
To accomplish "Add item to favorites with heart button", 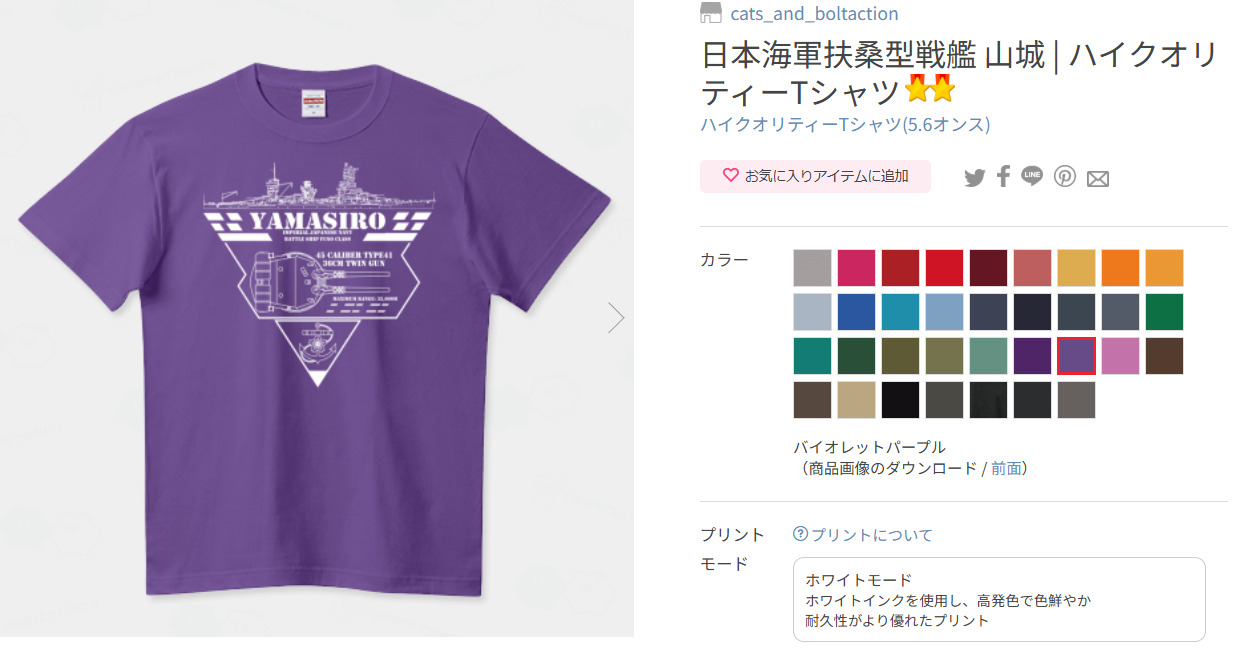I will coord(815,176).
